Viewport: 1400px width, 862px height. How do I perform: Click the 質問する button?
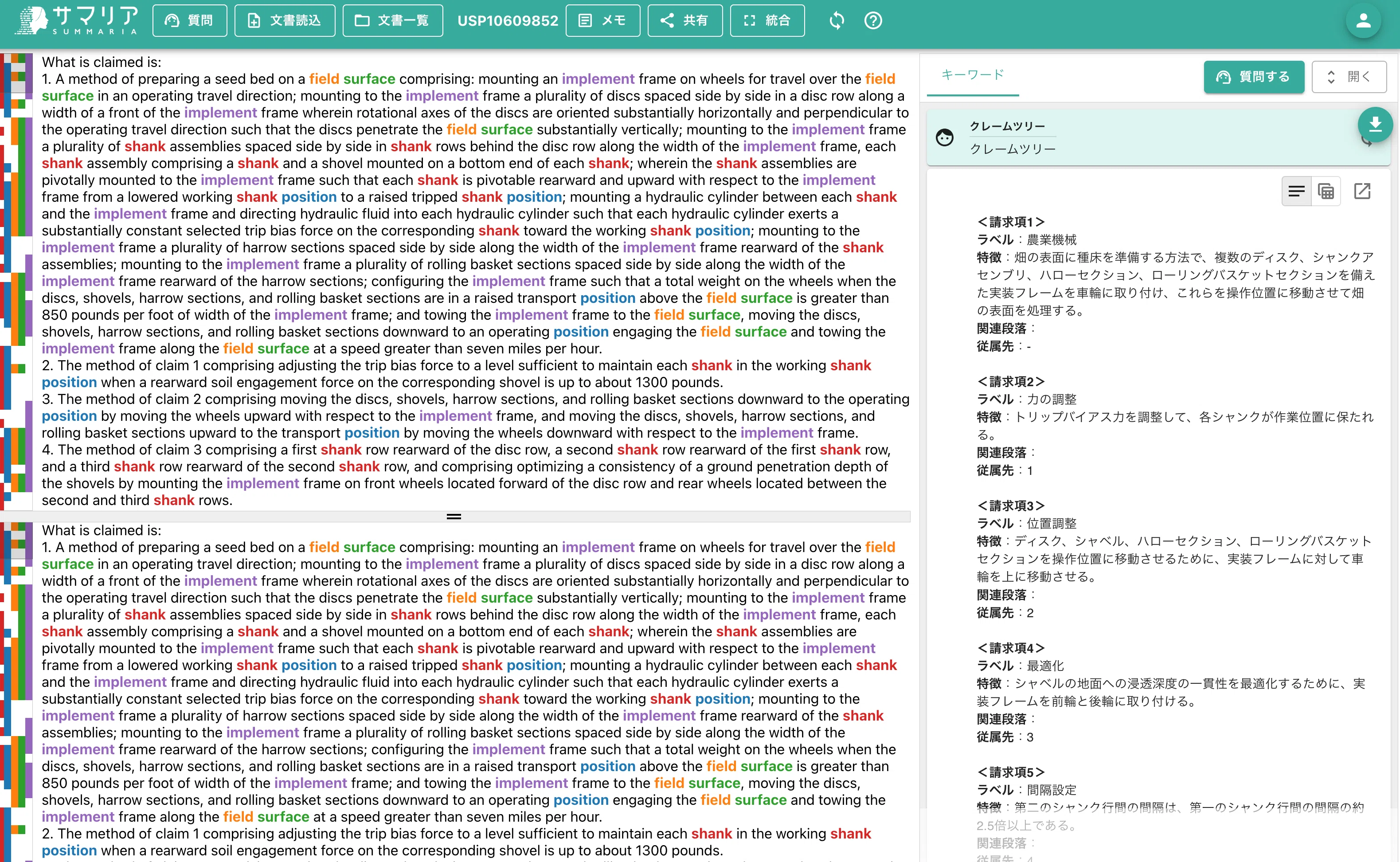click(x=1254, y=76)
